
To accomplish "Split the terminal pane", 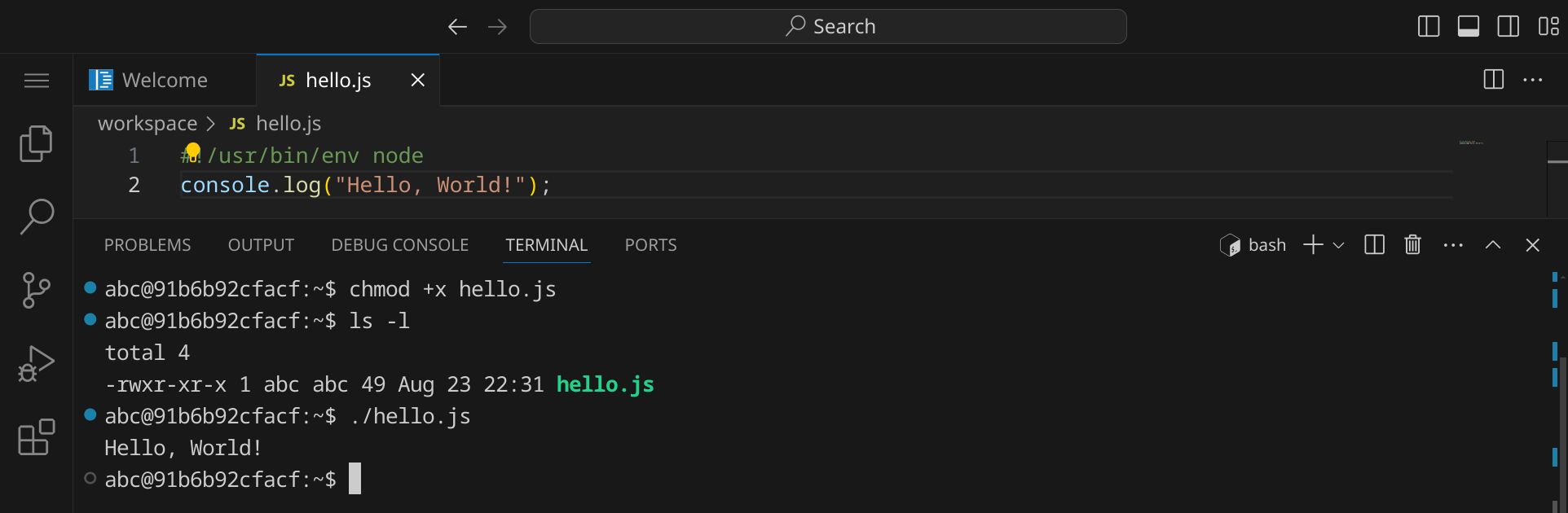I will [1374, 245].
